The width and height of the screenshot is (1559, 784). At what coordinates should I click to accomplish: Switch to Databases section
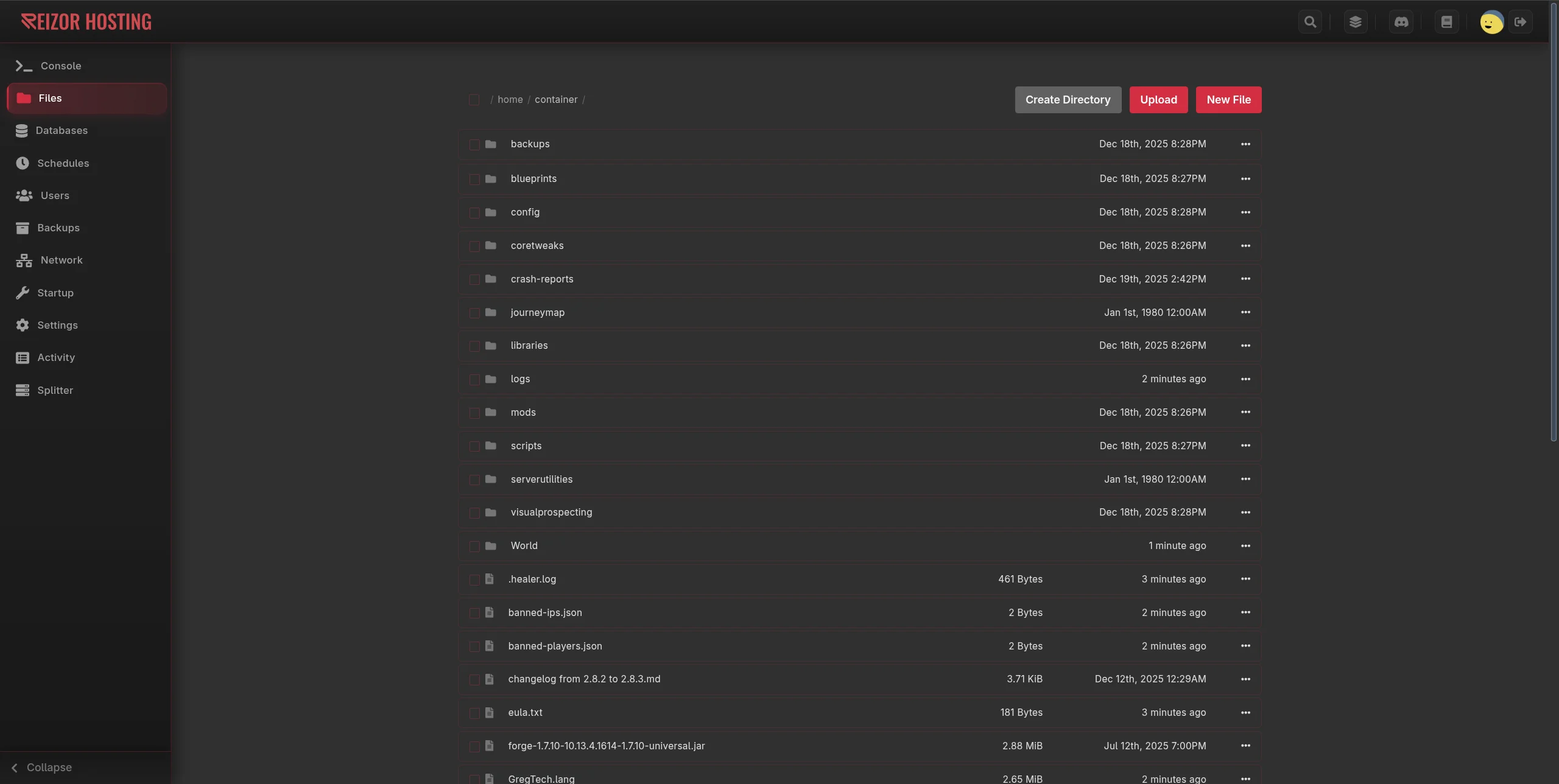(61, 131)
